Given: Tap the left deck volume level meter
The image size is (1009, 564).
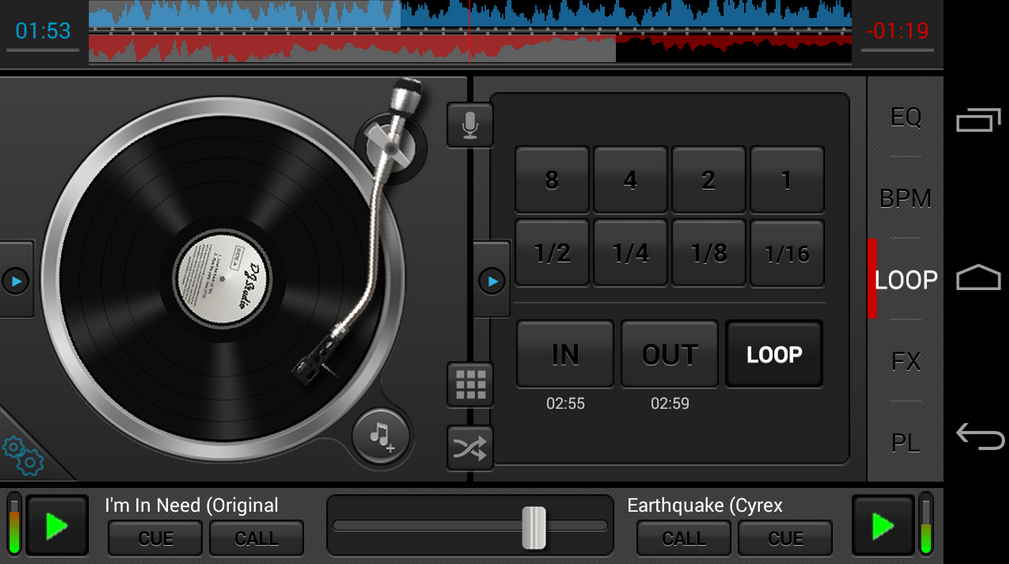Looking at the screenshot, I should point(14,524).
